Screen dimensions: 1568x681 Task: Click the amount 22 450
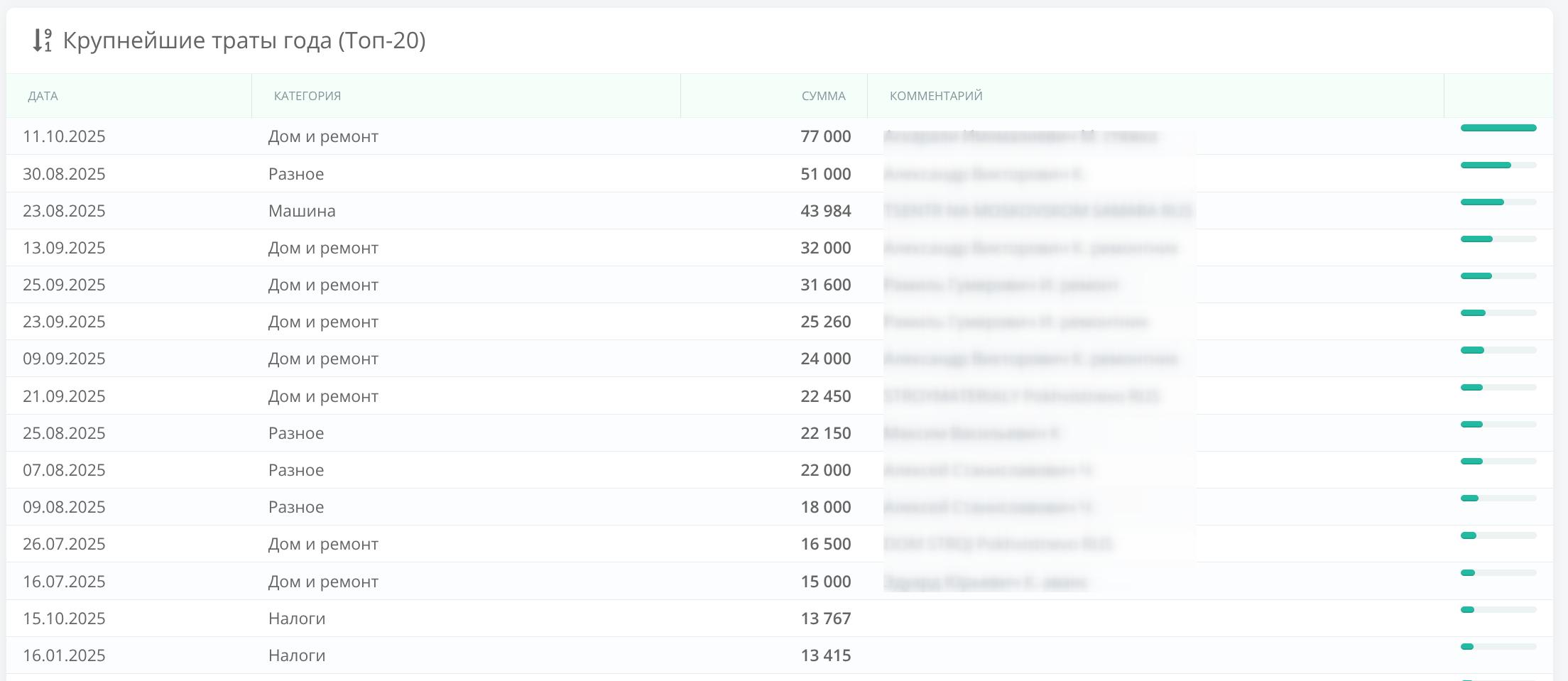[x=825, y=396]
